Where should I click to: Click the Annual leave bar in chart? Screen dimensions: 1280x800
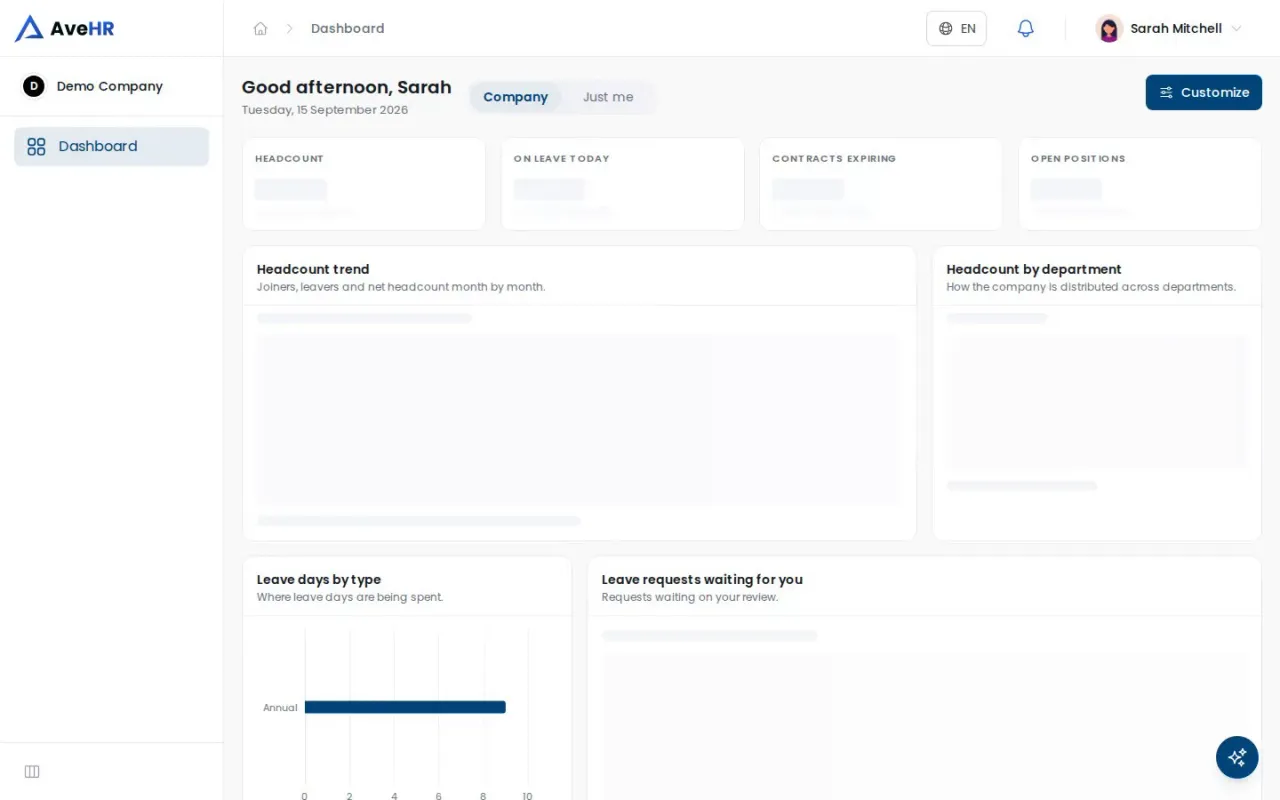tap(405, 707)
